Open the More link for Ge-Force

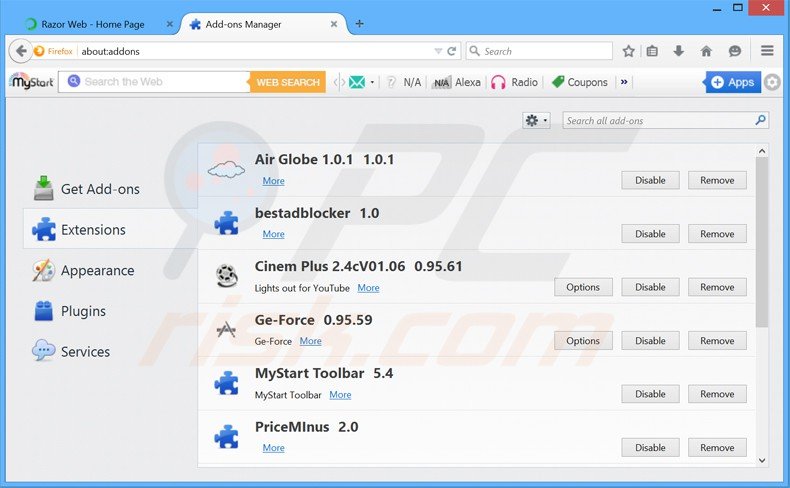coord(310,341)
